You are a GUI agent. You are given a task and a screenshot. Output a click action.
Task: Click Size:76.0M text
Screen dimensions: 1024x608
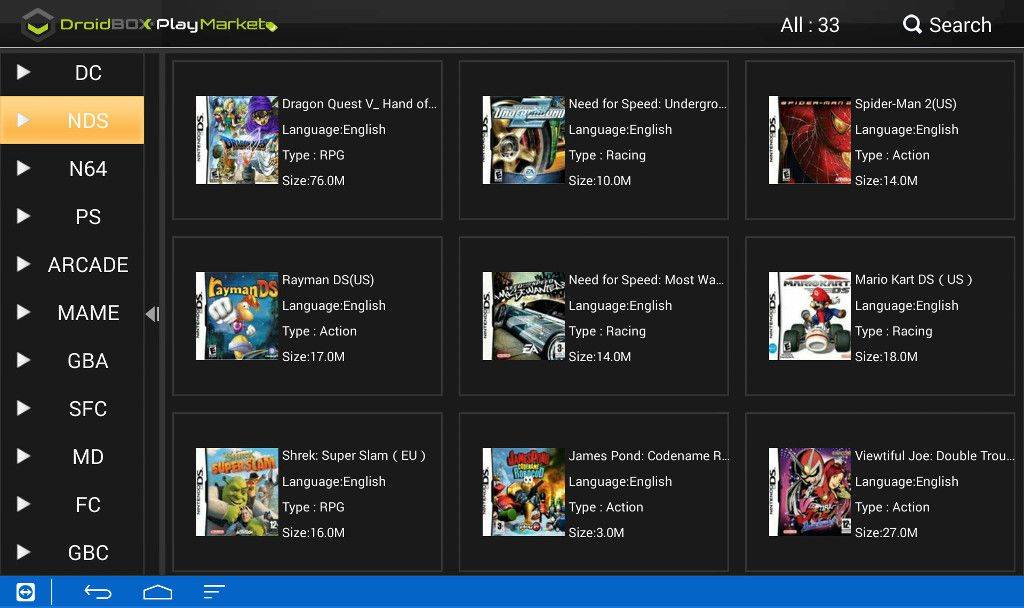pos(313,181)
